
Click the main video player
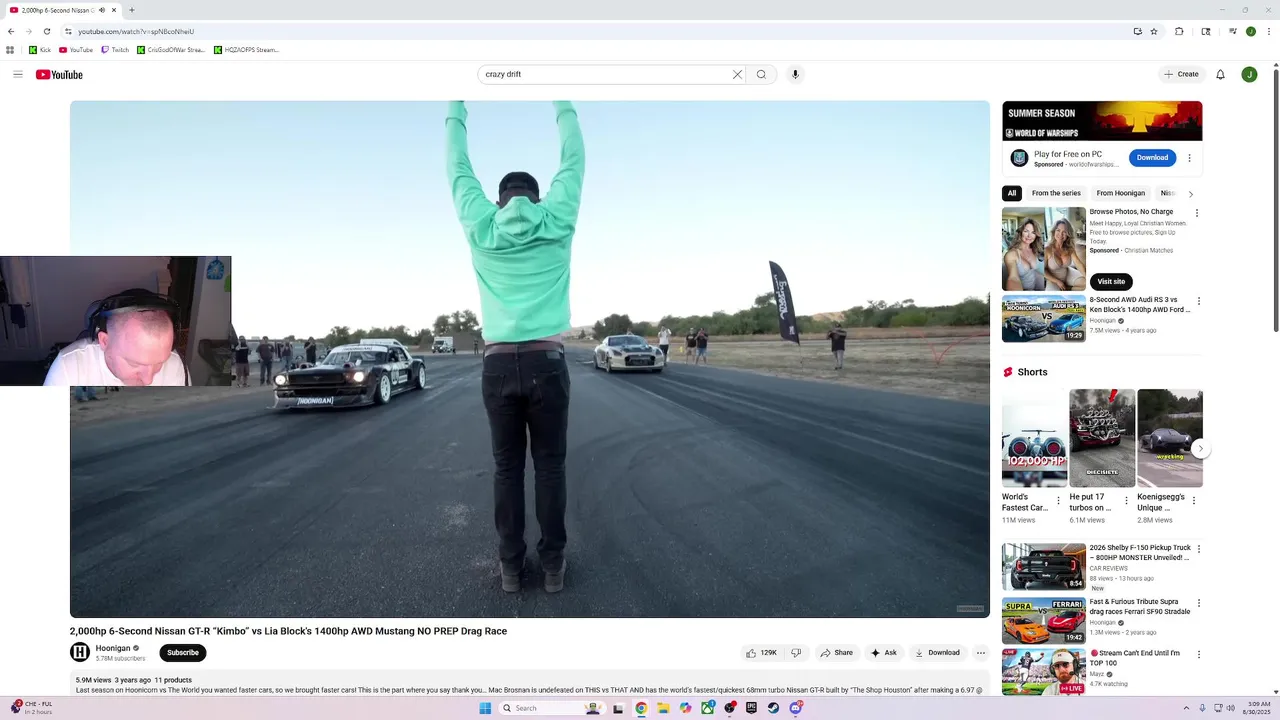530,359
